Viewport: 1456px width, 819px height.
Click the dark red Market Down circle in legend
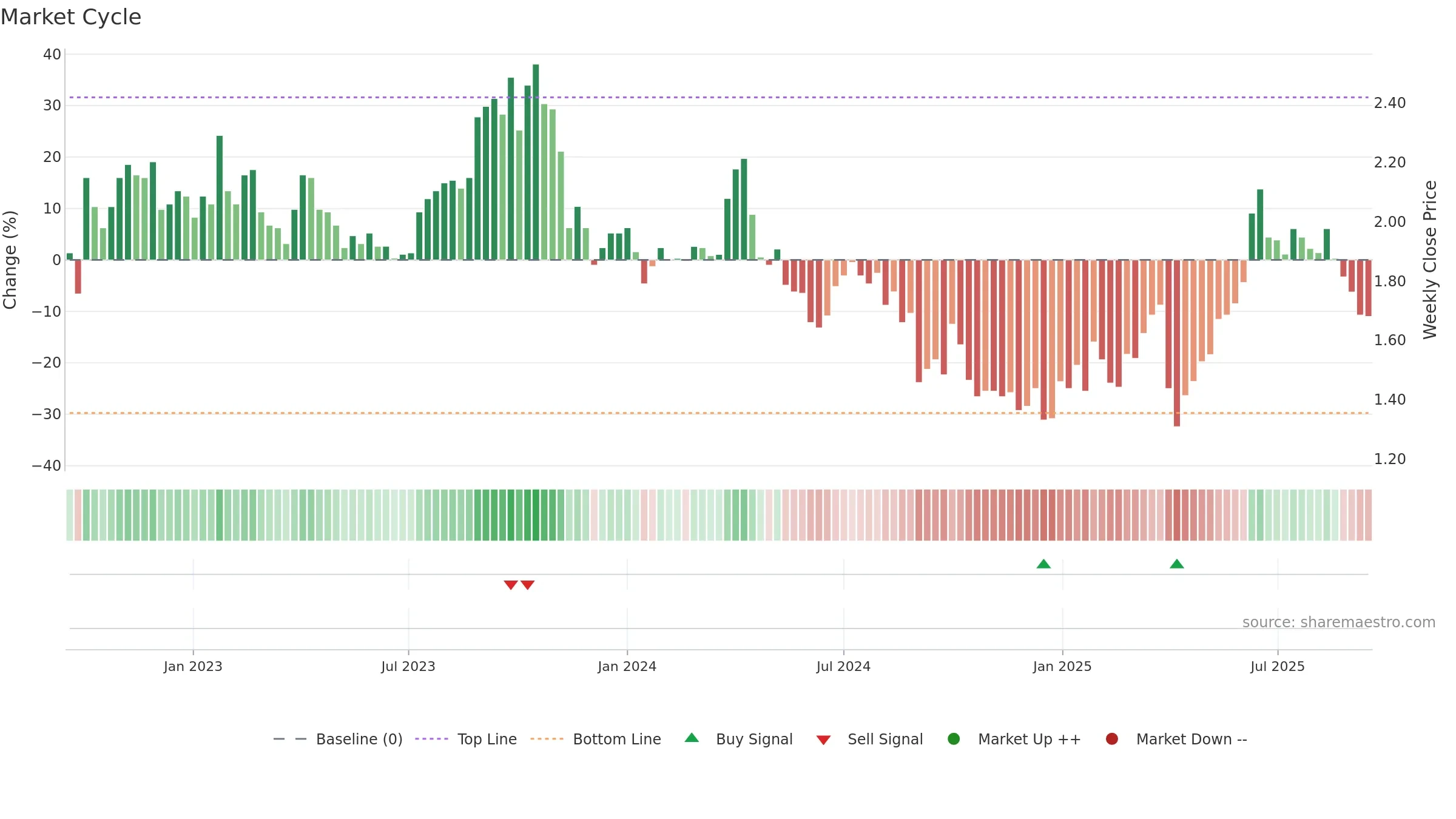point(1112,739)
